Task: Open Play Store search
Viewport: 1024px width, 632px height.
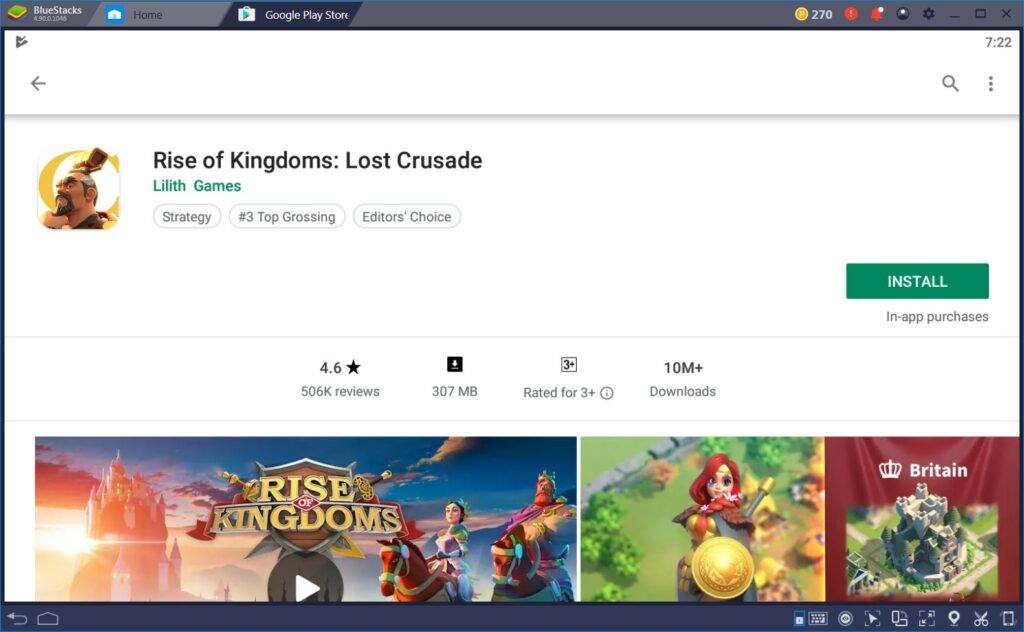Action: click(950, 84)
